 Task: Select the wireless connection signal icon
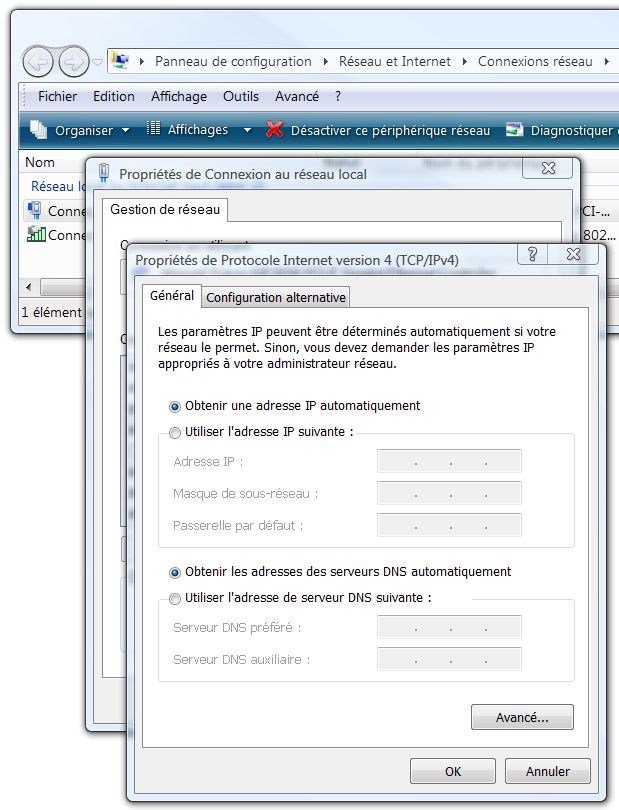[x=36, y=235]
